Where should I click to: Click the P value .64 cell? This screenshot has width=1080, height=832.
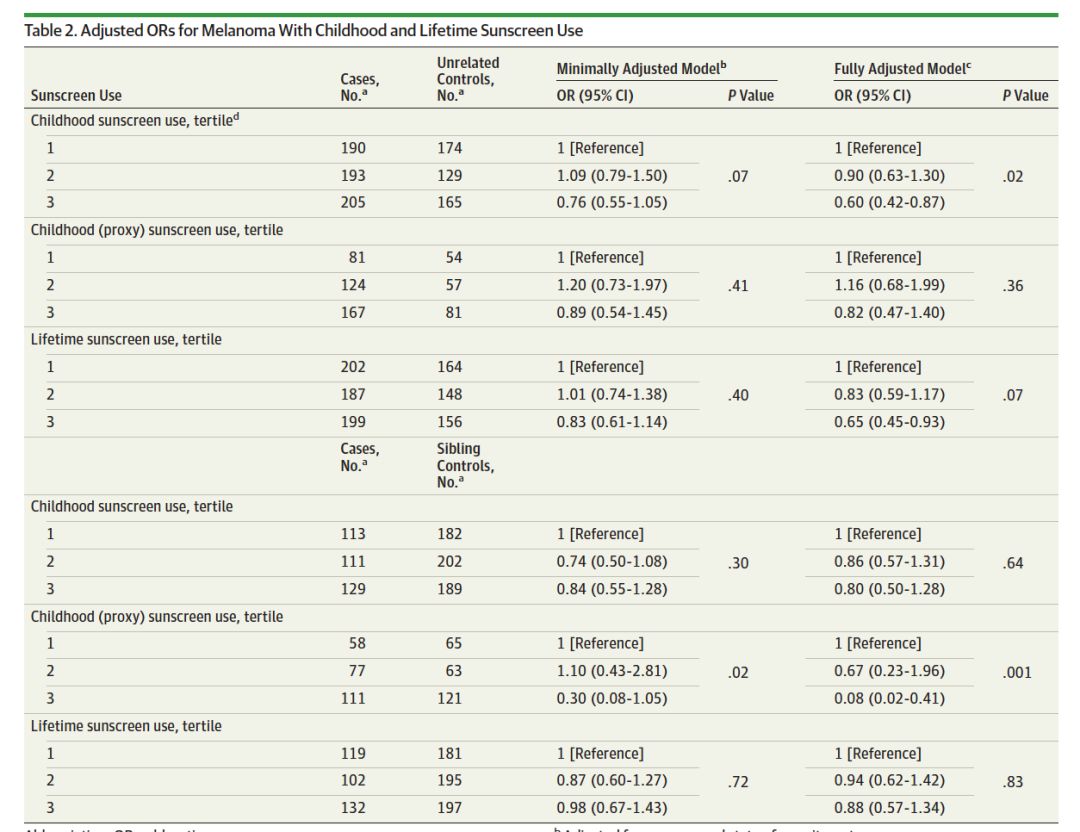1012,562
